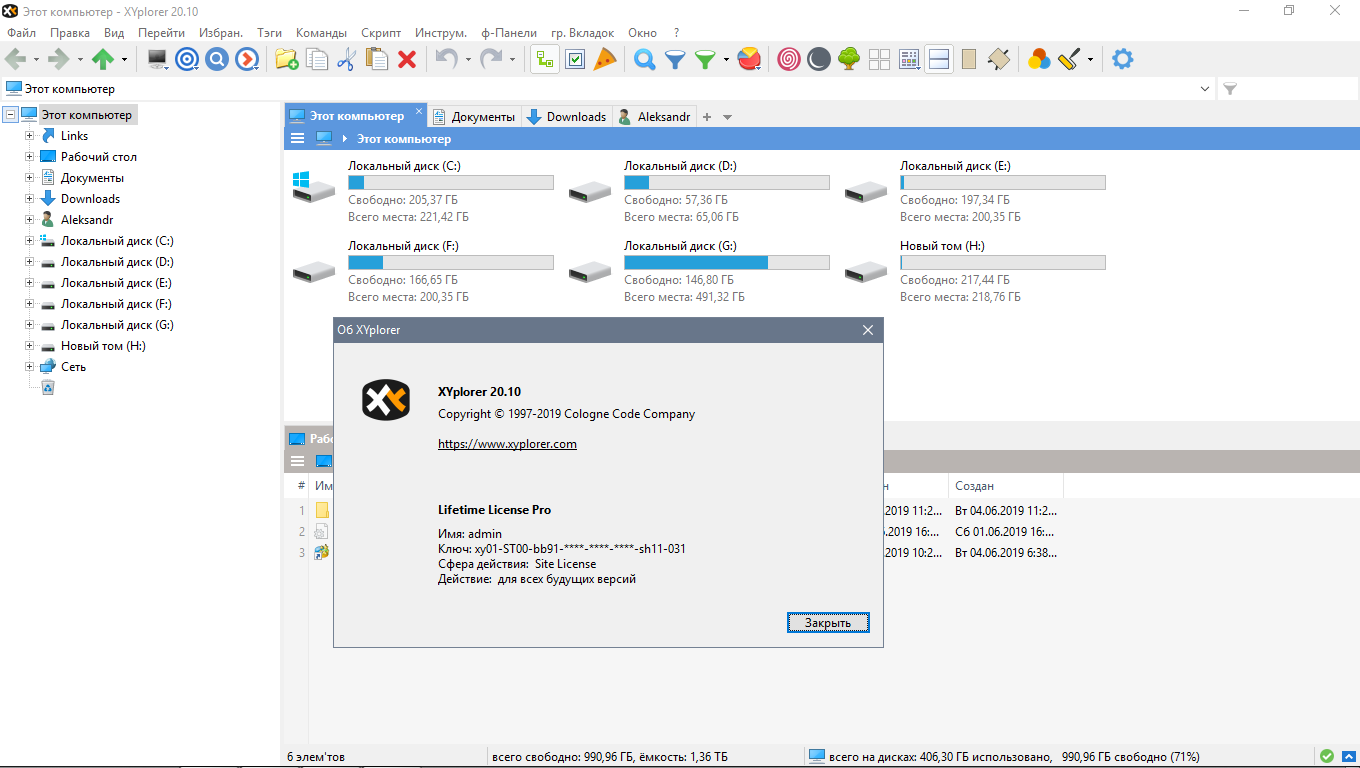
Task: Expand the Сеть node in the folder tree
Action: 29,367
